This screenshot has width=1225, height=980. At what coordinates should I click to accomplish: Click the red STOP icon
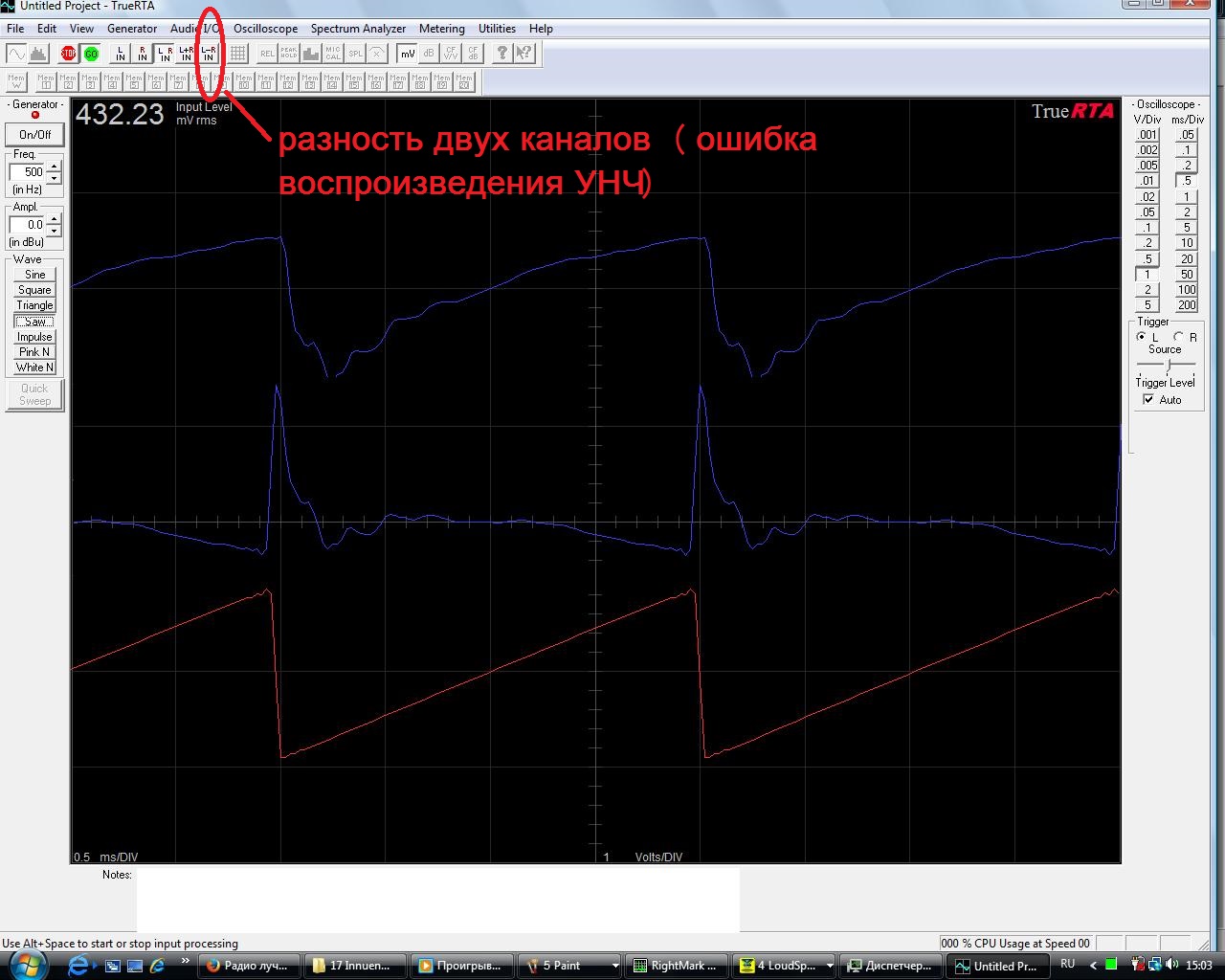coord(68,54)
